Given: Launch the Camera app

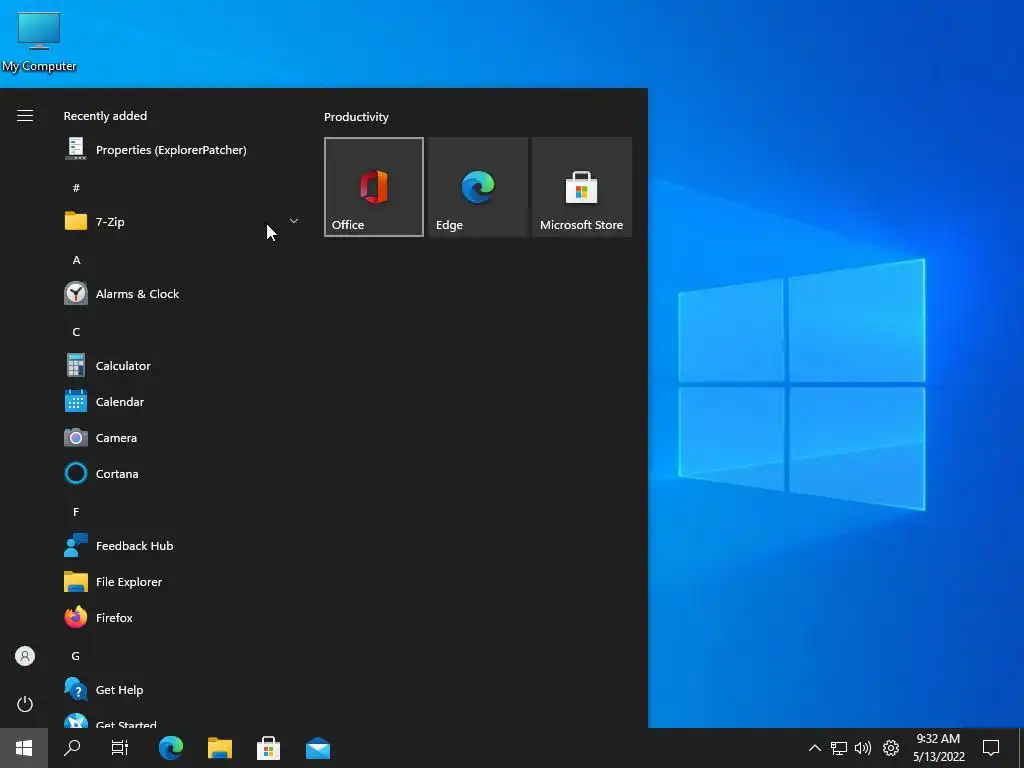Looking at the screenshot, I should click(183, 438).
